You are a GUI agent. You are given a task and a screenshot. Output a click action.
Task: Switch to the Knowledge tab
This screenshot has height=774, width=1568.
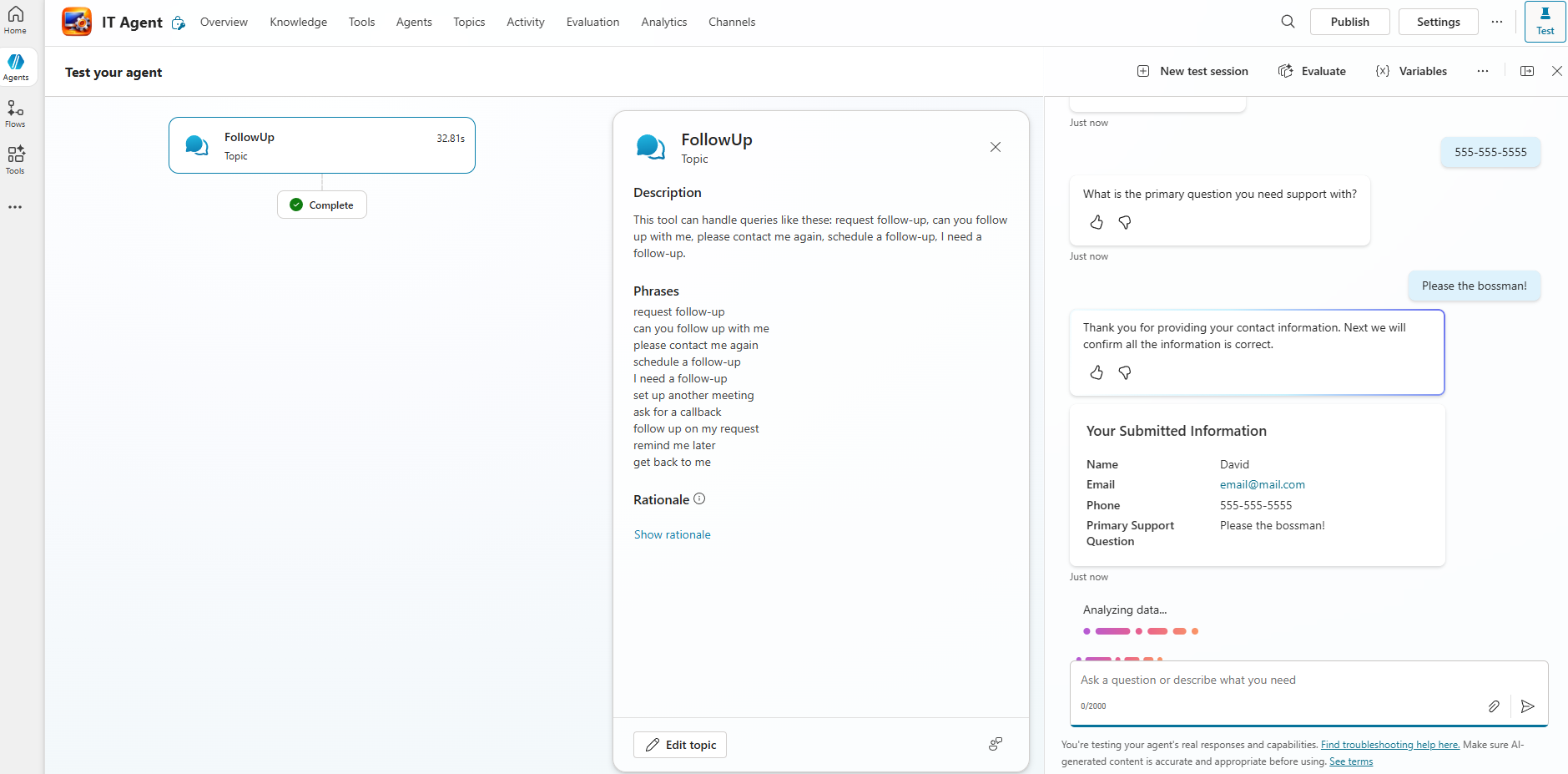coord(298,22)
